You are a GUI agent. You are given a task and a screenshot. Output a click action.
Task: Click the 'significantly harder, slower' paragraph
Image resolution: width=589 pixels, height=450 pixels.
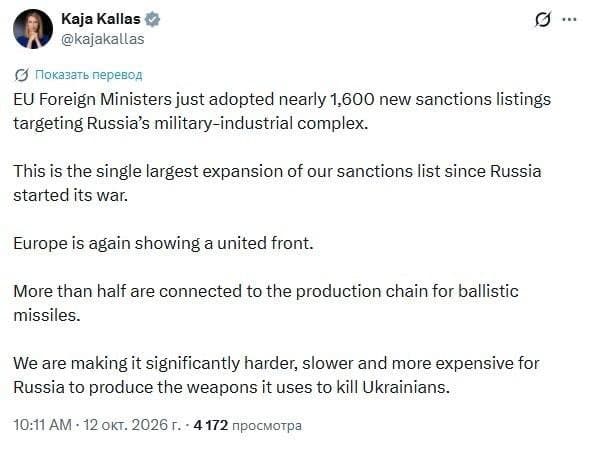[276, 375]
